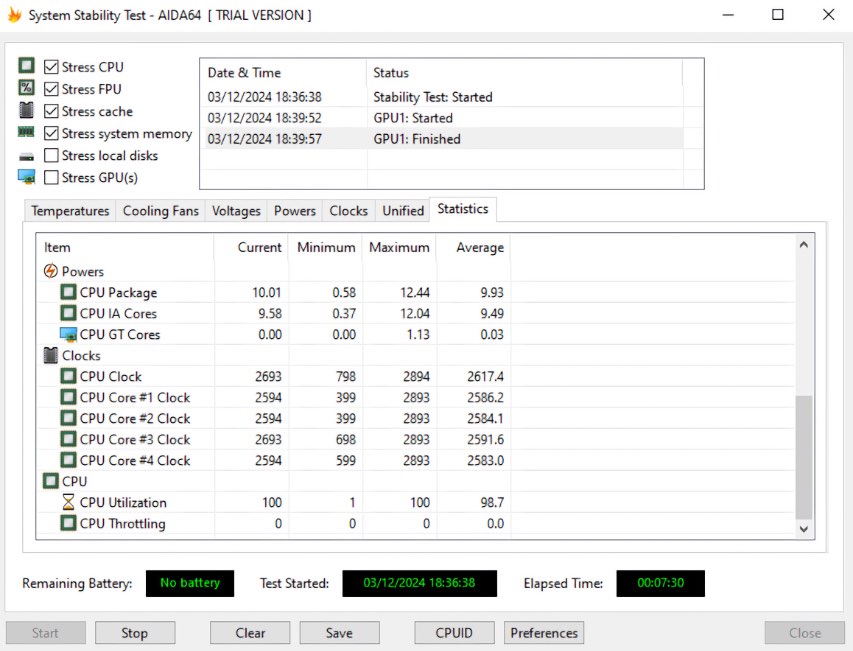
Task: Click the Minimum column header
Action: [325, 247]
